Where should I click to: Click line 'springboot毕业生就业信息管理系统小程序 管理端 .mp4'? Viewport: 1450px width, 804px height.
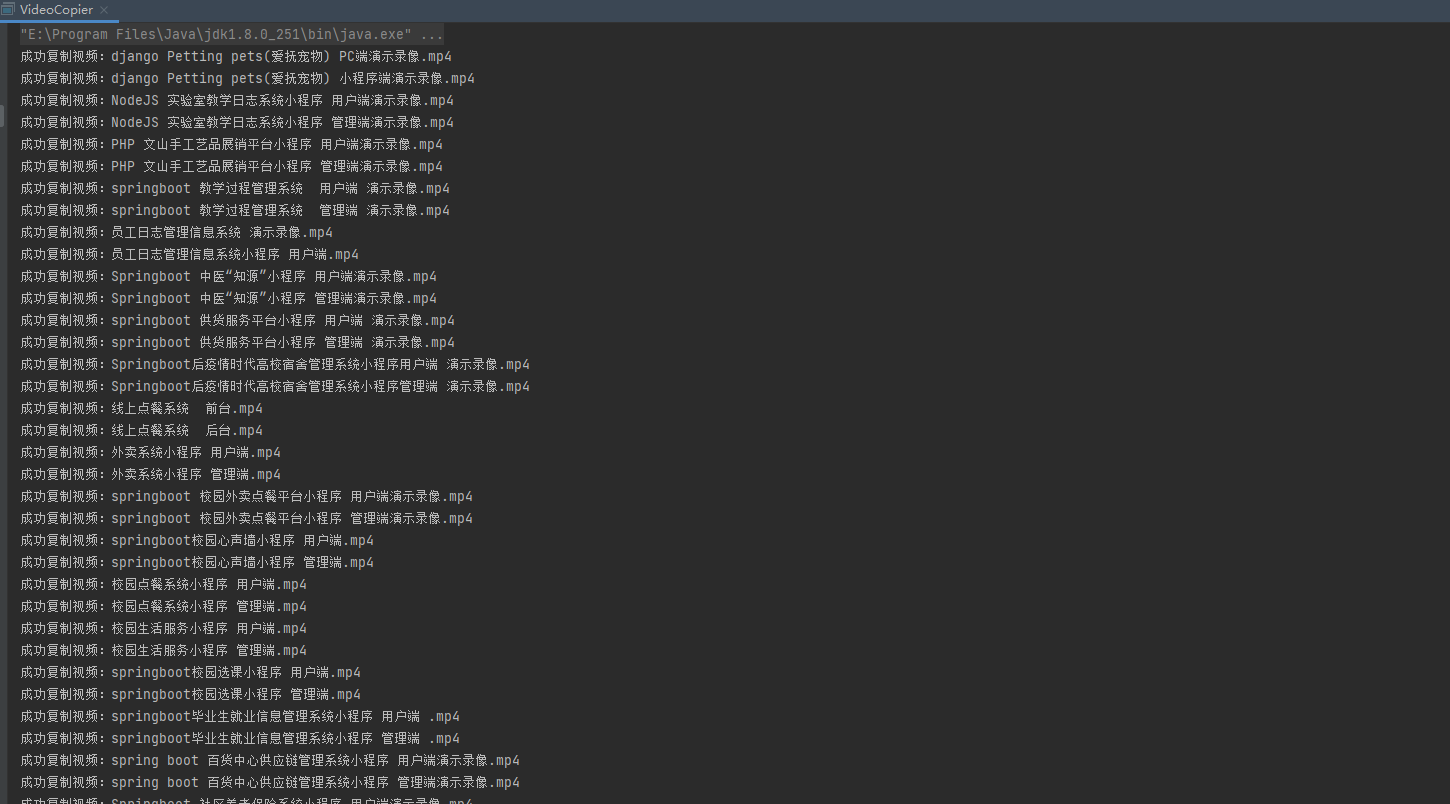[240, 738]
